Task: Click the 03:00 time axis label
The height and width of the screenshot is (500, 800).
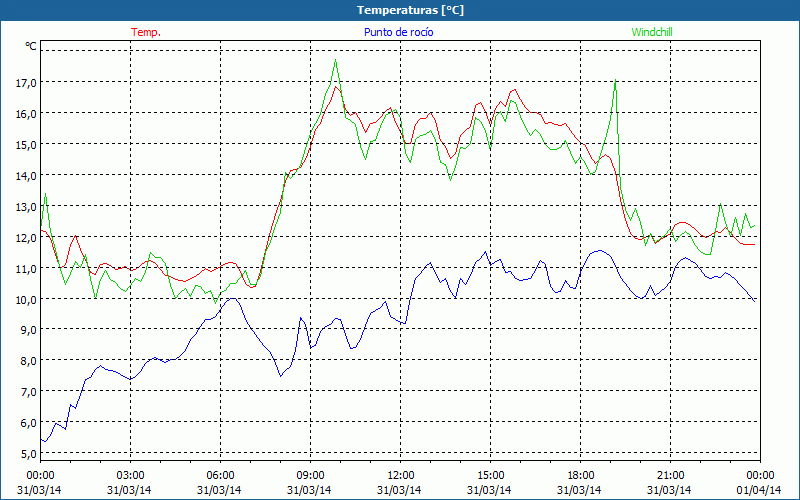Action: pos(130,476)
